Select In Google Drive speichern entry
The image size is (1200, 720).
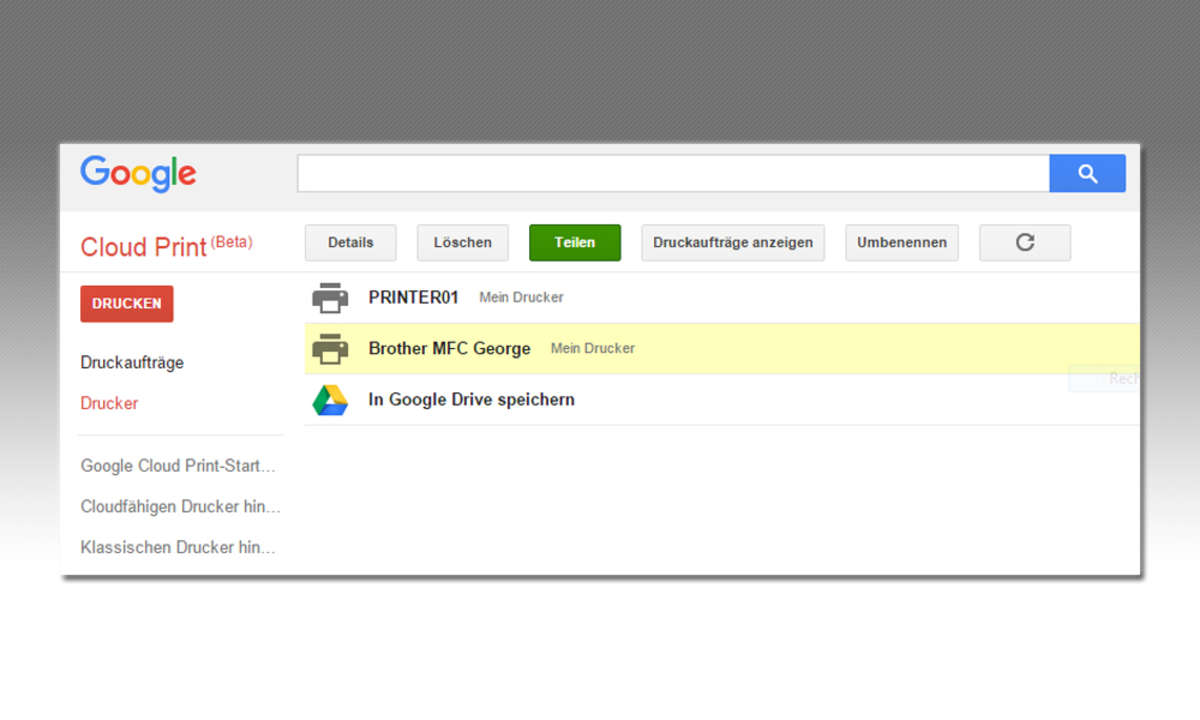click(x=471, y=400)
